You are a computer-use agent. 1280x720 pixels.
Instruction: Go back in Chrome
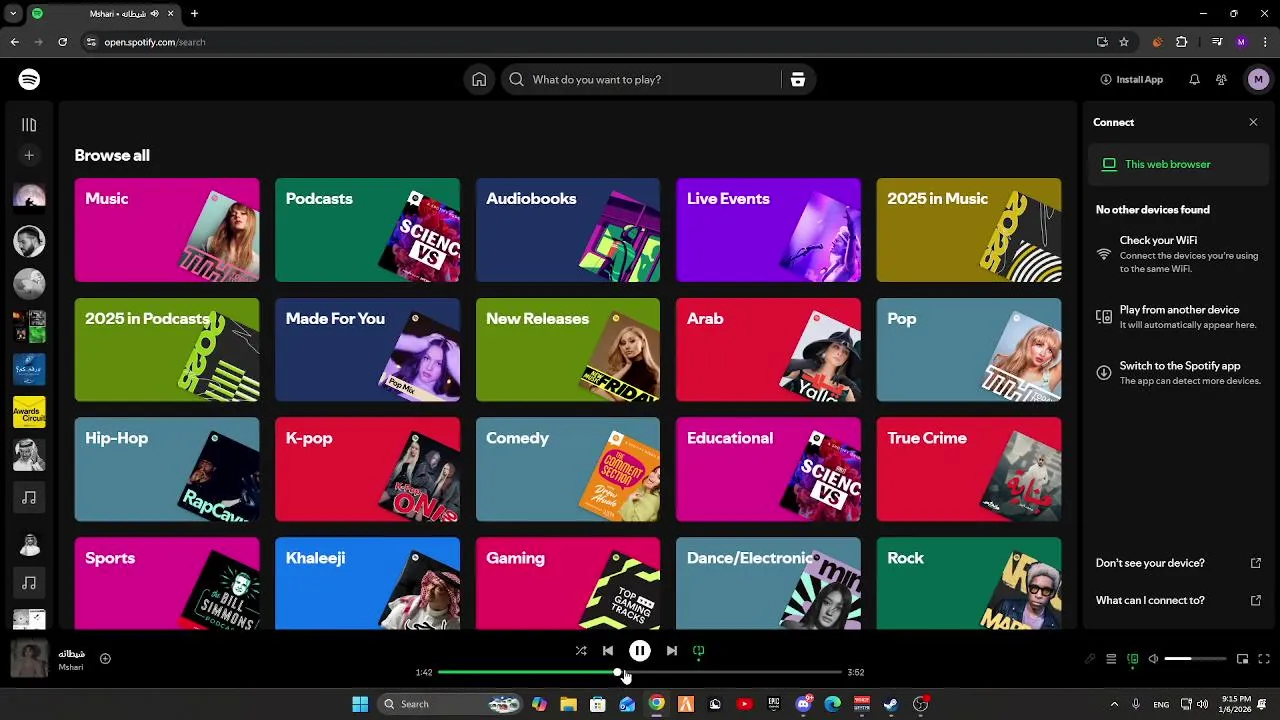pyautogui.click(x=14, y=42)
